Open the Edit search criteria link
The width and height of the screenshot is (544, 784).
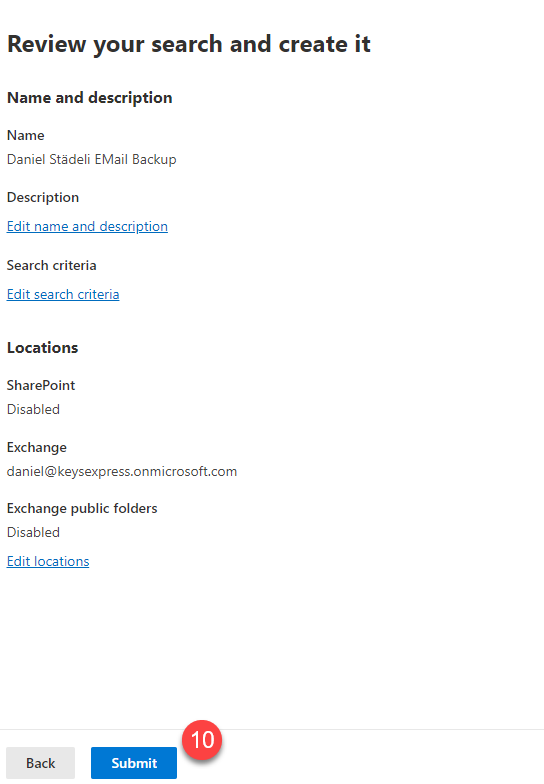point(63,294)
